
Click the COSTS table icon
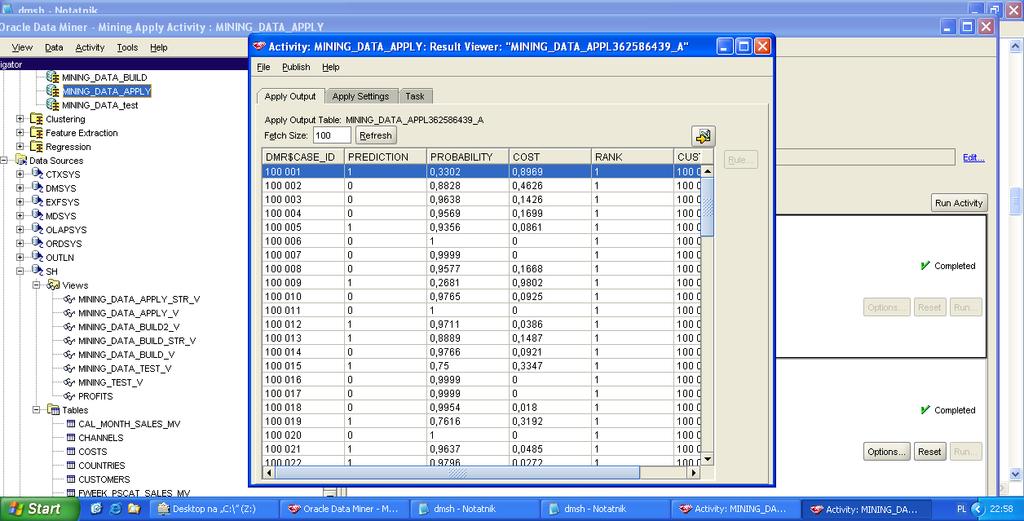71,451
